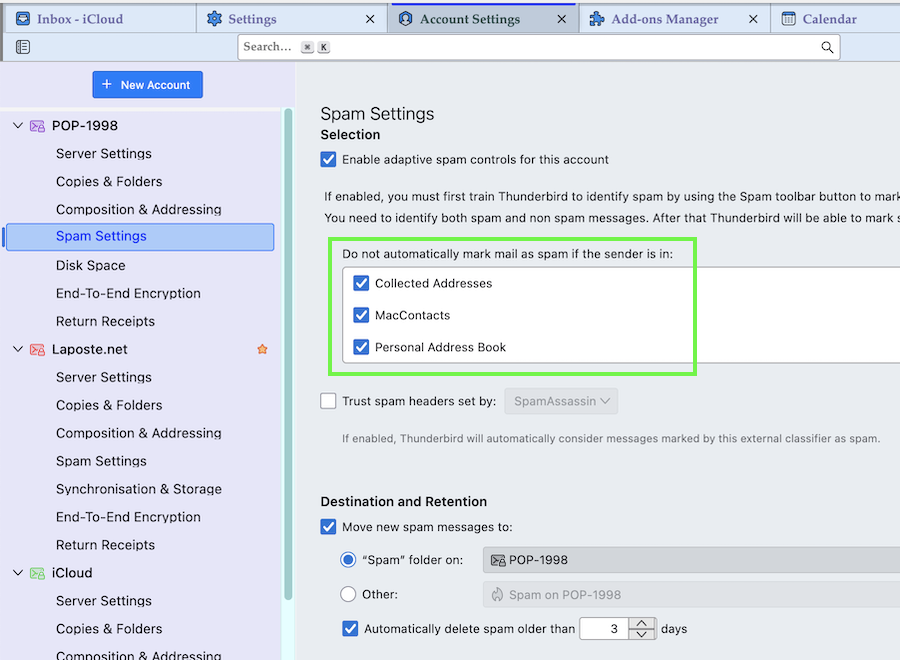Viewport: 900px width, 660px height.
Task: Click the spaces toolbar toggle icon
Action: [23, 47]
